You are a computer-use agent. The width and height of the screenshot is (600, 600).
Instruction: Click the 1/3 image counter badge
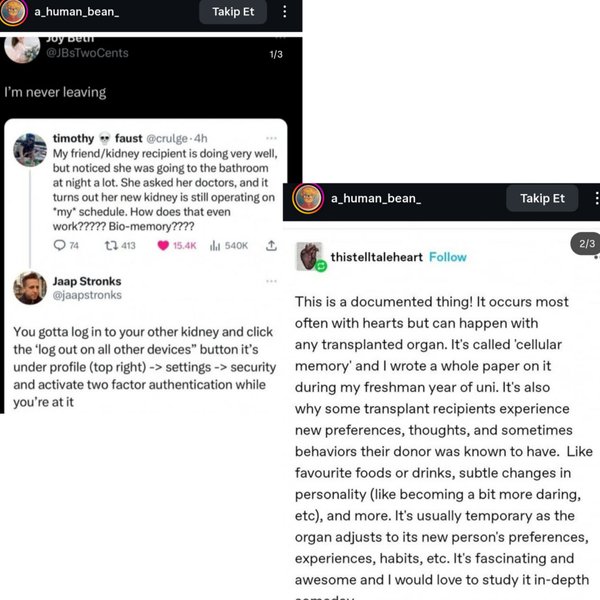click(277, 54)
